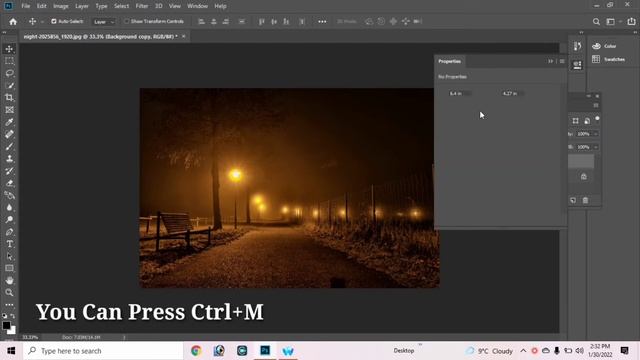Screen dimensions: 640x360
Task: Toggle the Auto-Select checkbox
Action: [54, 21]
